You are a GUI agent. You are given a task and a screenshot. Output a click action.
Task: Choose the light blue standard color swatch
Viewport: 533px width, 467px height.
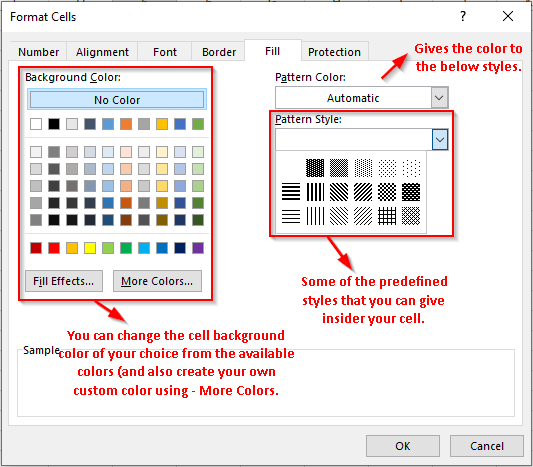coord(144,248)
